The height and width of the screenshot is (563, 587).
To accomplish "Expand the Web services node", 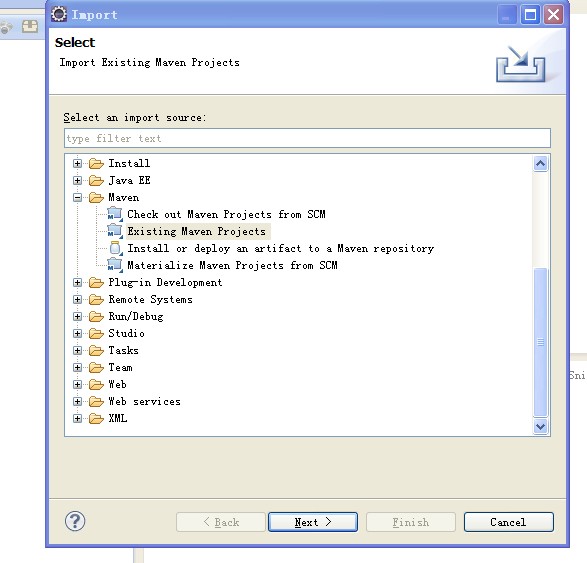I will coord(77,402).
